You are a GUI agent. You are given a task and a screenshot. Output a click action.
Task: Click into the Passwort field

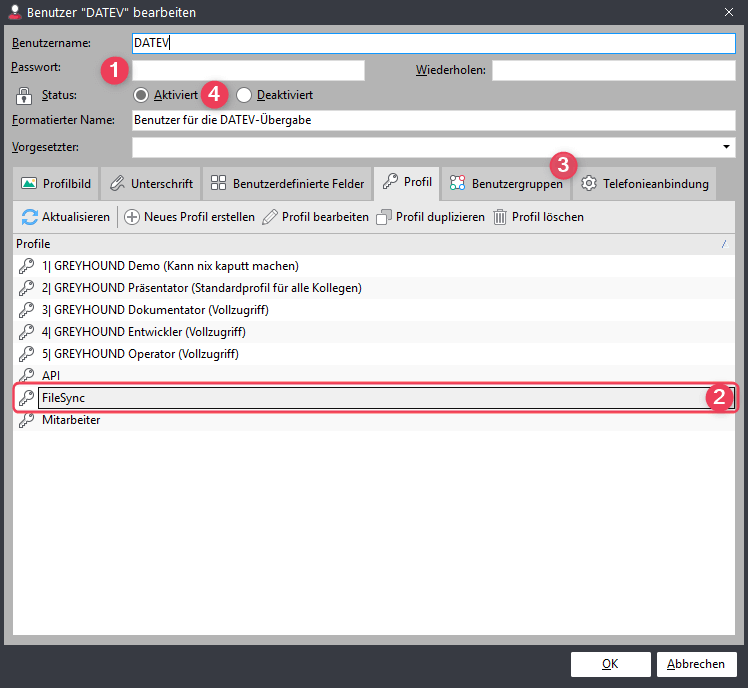click(248, 71)
